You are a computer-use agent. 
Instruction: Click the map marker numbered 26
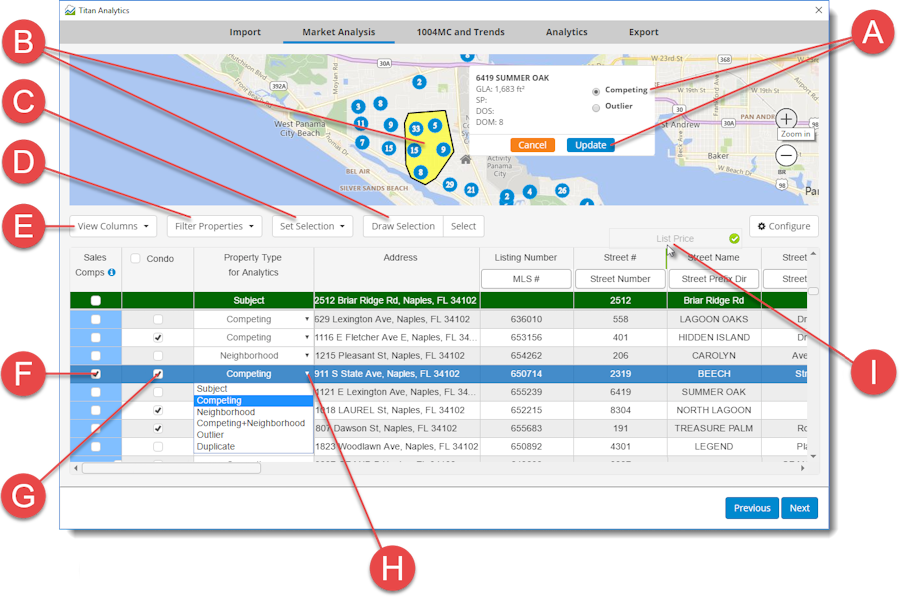click(562, 190)
